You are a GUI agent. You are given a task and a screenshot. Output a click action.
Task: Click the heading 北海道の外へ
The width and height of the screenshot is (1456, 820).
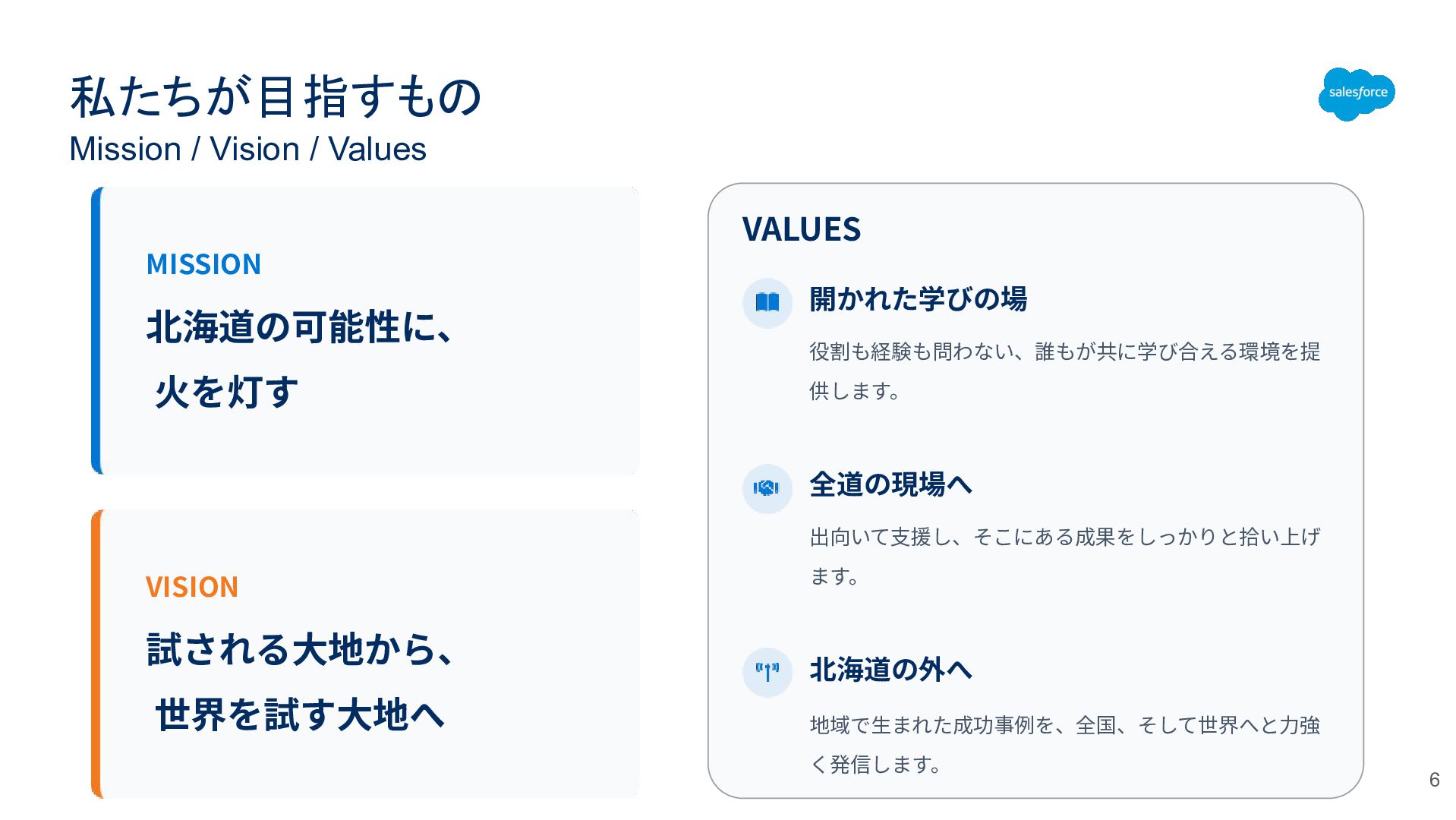[x=890, y=670]
